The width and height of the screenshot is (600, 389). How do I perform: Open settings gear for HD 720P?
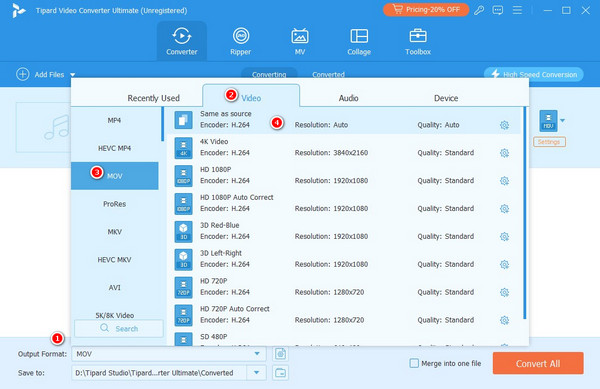(x=504, y=293)
